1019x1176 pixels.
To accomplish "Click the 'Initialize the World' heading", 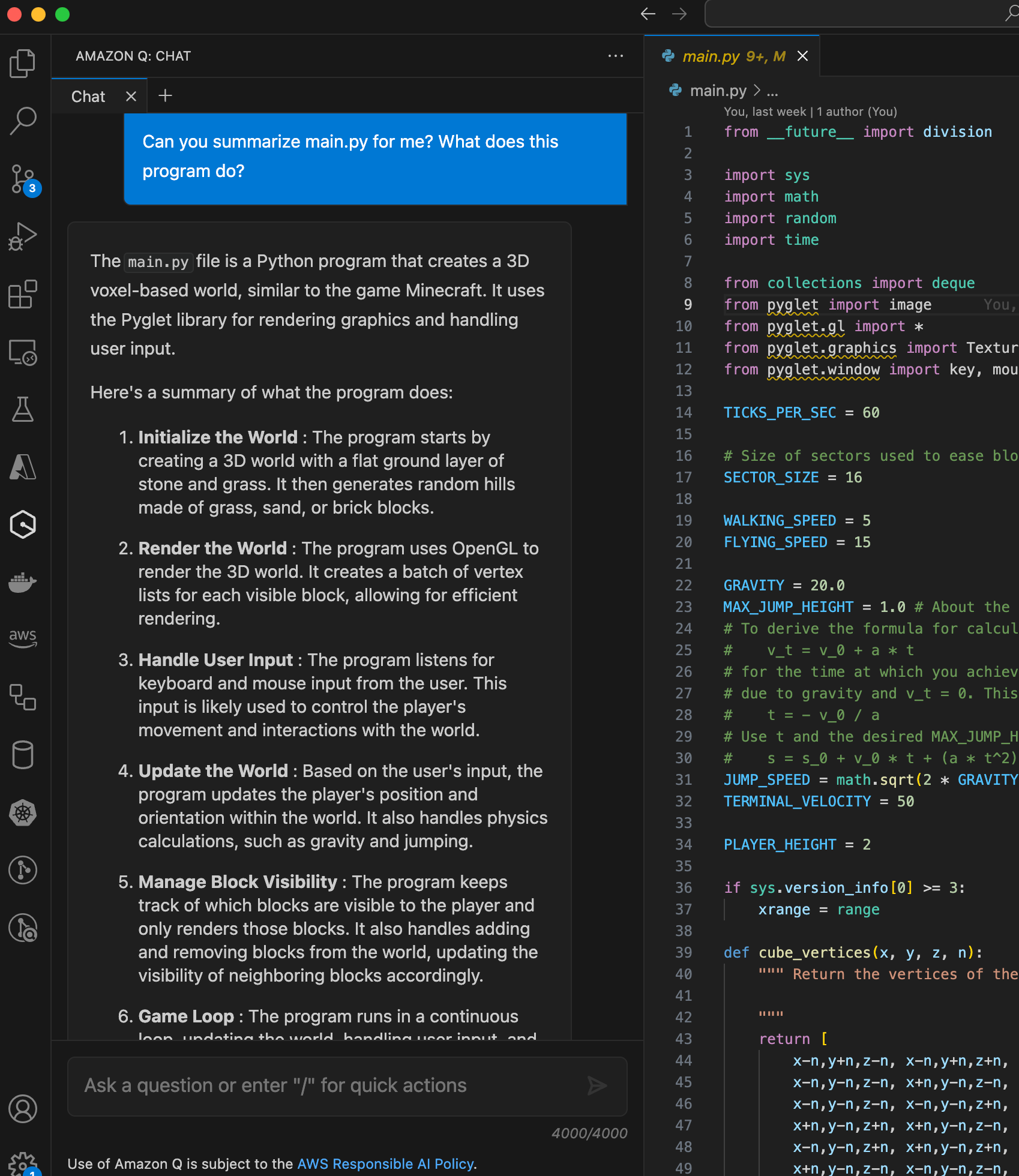I will (x=218, y=437).
